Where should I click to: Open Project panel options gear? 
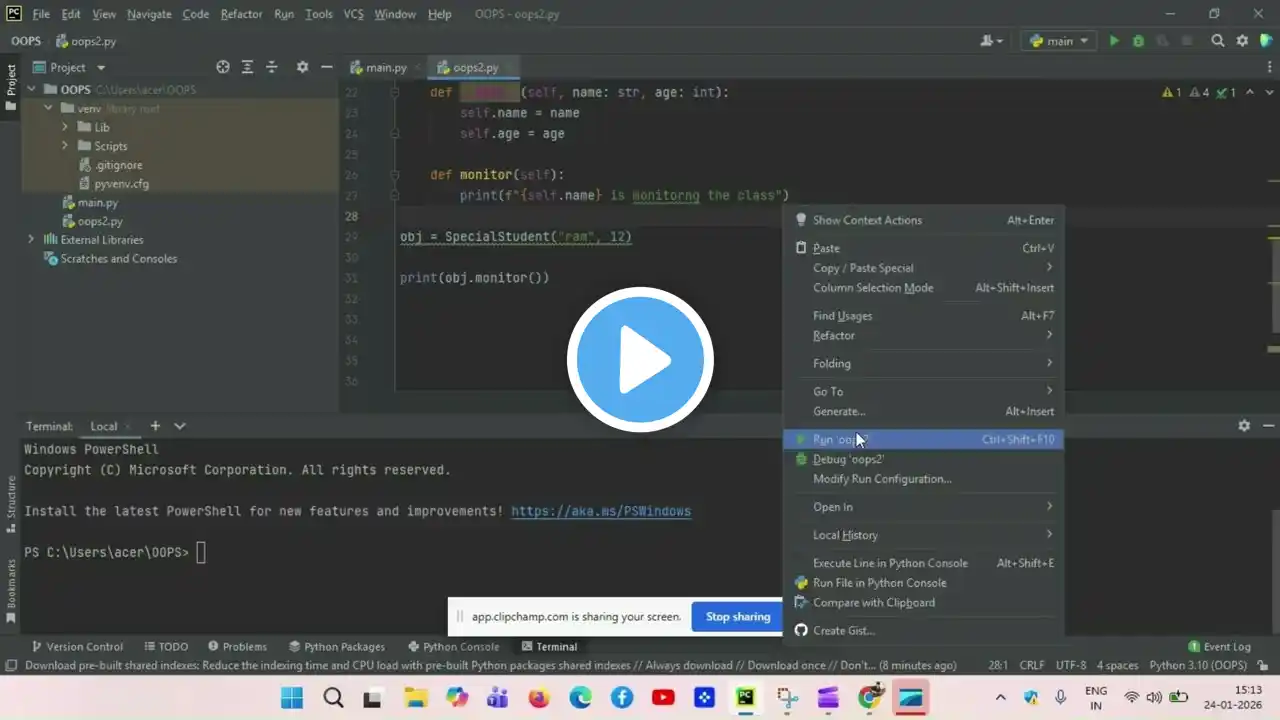(302, 67)
